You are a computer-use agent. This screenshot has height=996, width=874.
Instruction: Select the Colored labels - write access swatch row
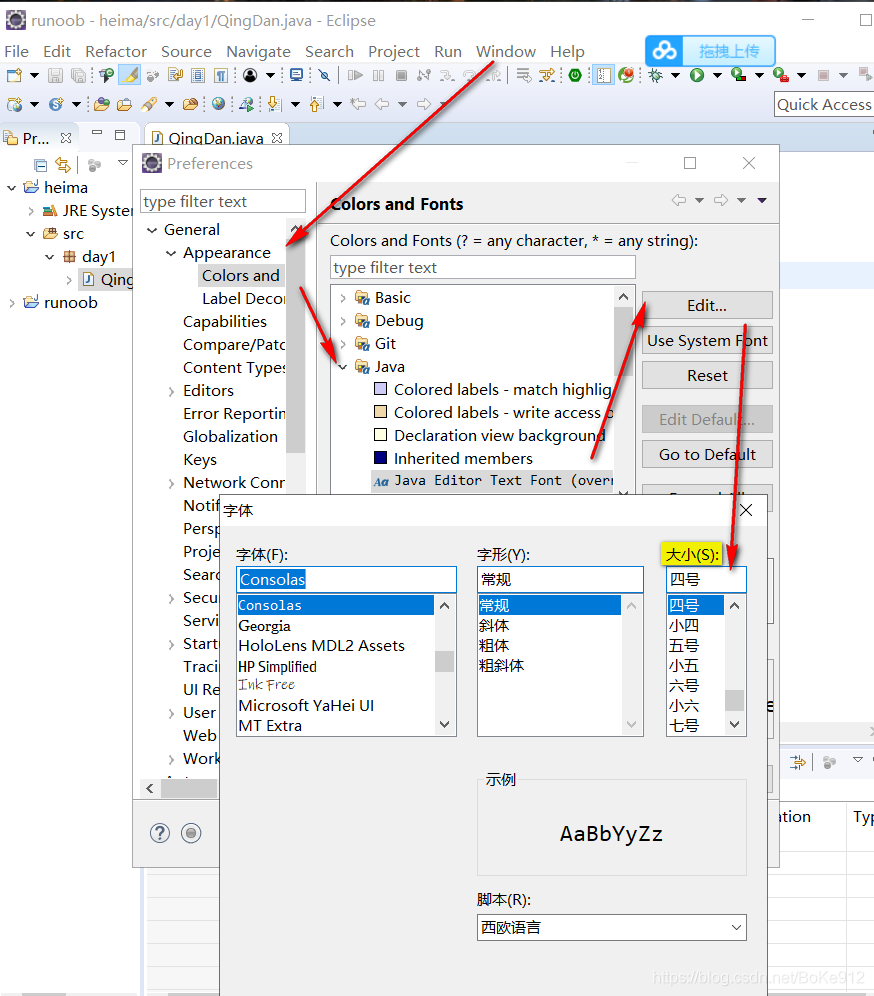(493, 413)
